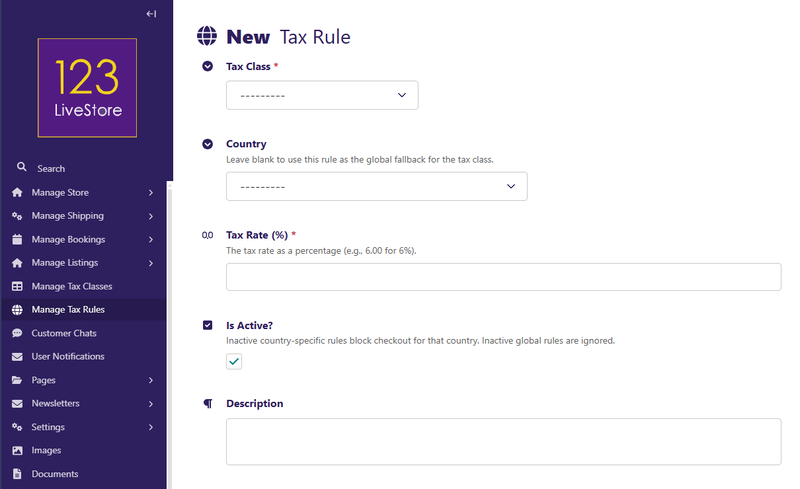Screen dimensions: 800x489
Task: Click the User Notifications envelope icon
Action: pyautogui.click(x=17, y=357)
